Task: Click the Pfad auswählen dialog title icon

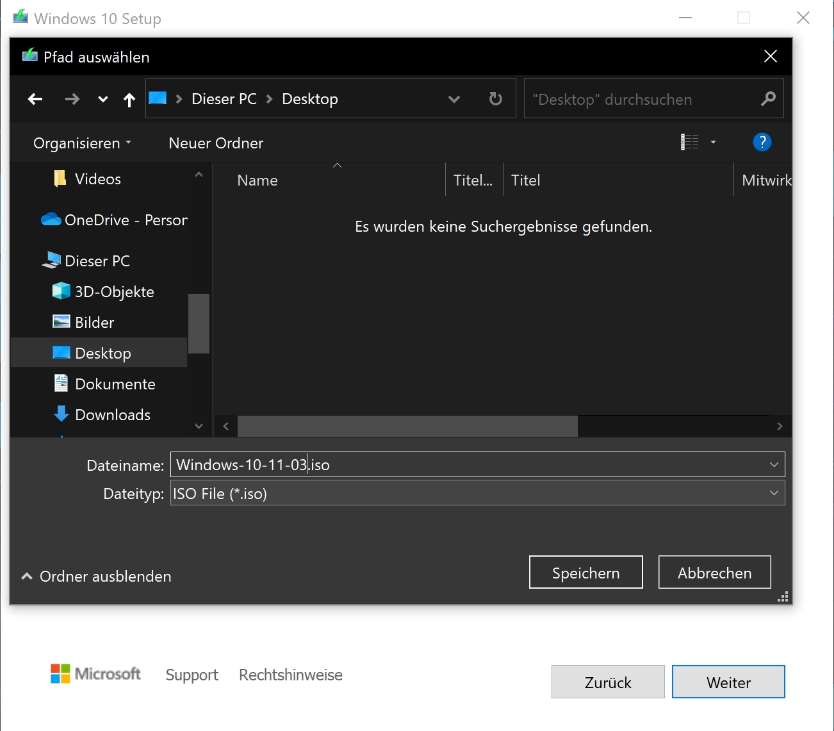Action: click(x=30, y=56)
